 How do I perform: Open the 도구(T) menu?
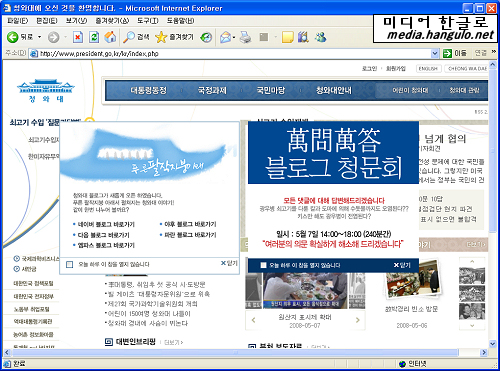click(x=148, y=21)
